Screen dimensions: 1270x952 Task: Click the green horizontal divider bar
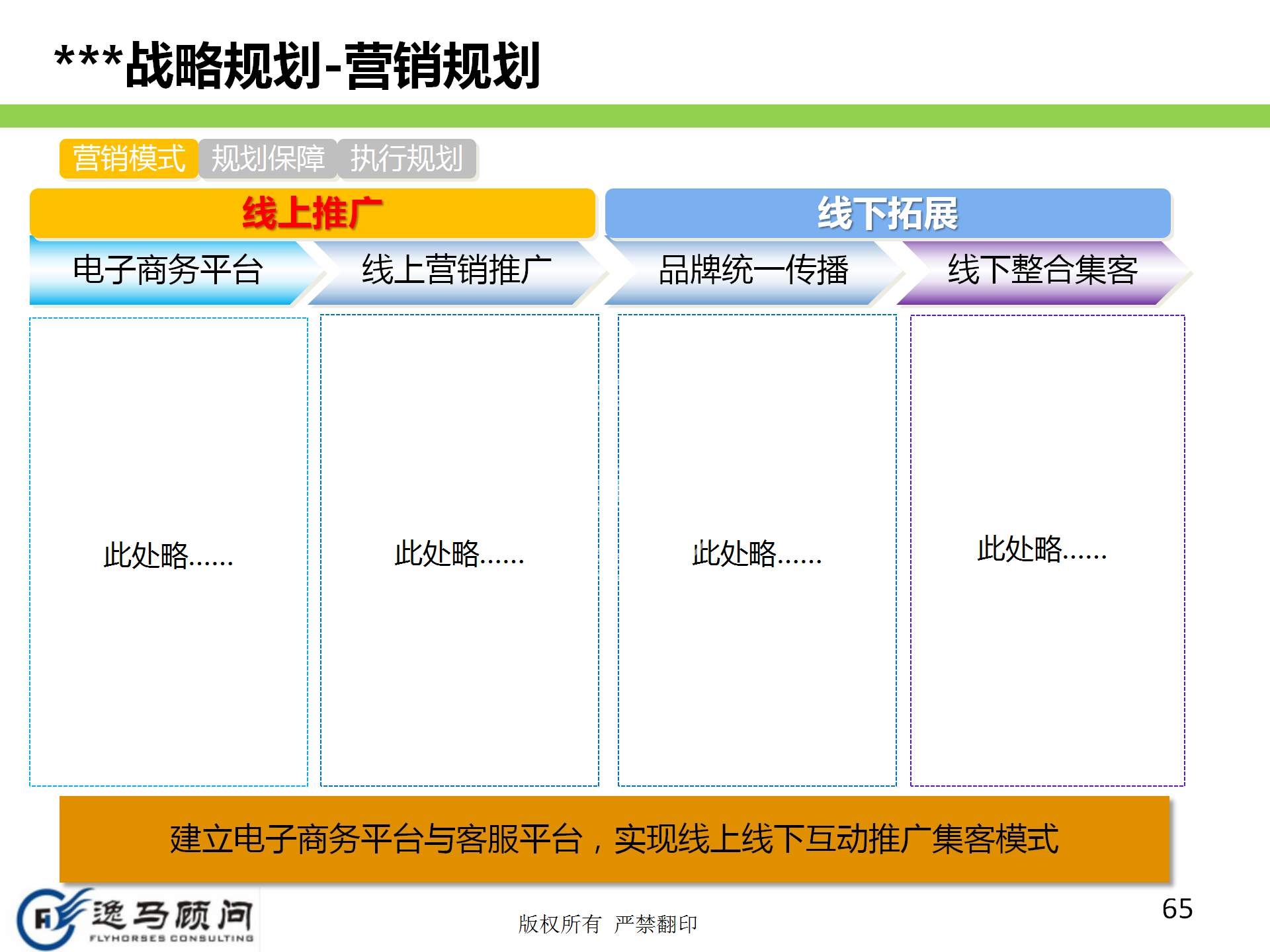[x=635, y=116]
